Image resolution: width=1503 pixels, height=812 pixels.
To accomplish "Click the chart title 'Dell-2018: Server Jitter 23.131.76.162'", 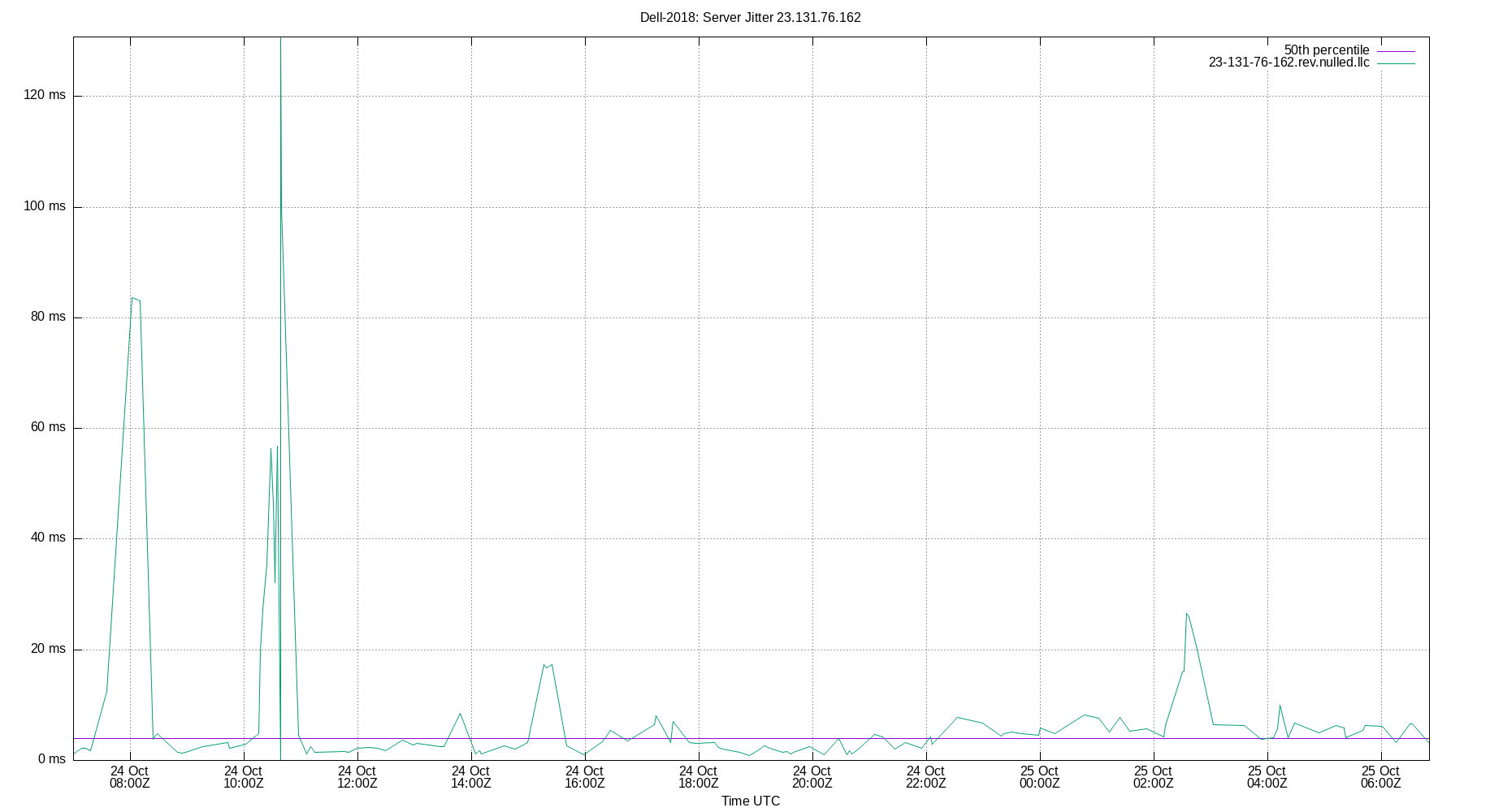I will pos(750,18).
